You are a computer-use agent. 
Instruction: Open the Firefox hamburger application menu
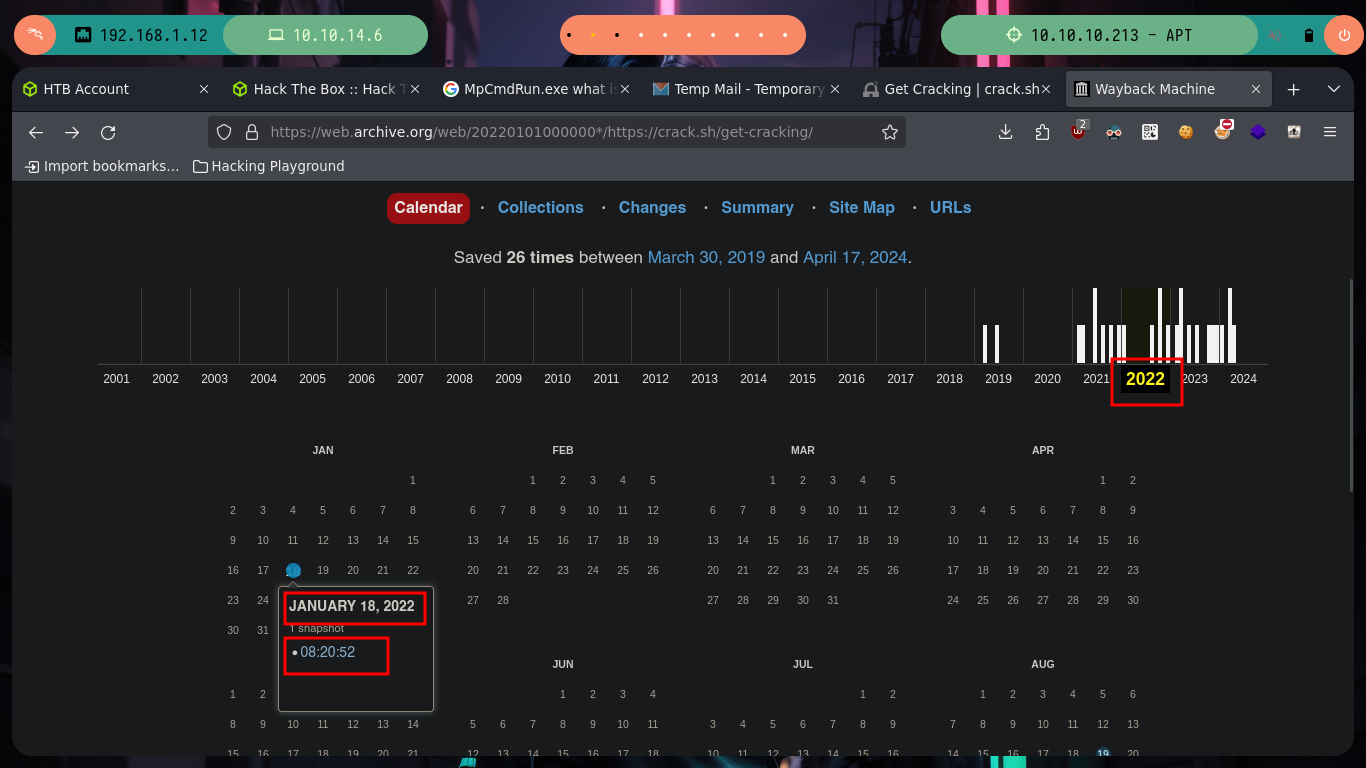[1330, 132]
